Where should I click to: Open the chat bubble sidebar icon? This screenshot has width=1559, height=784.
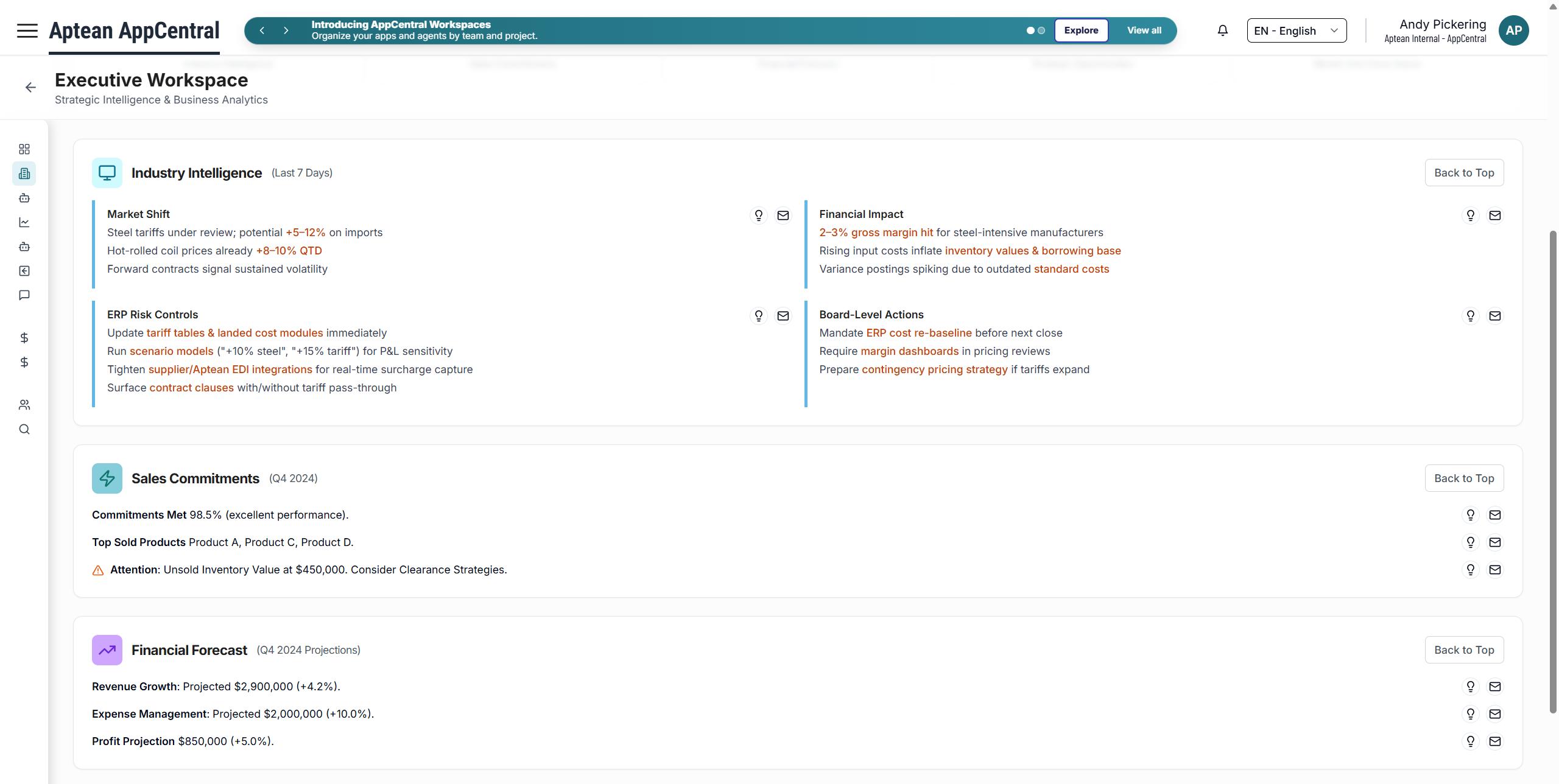[24, 295]
